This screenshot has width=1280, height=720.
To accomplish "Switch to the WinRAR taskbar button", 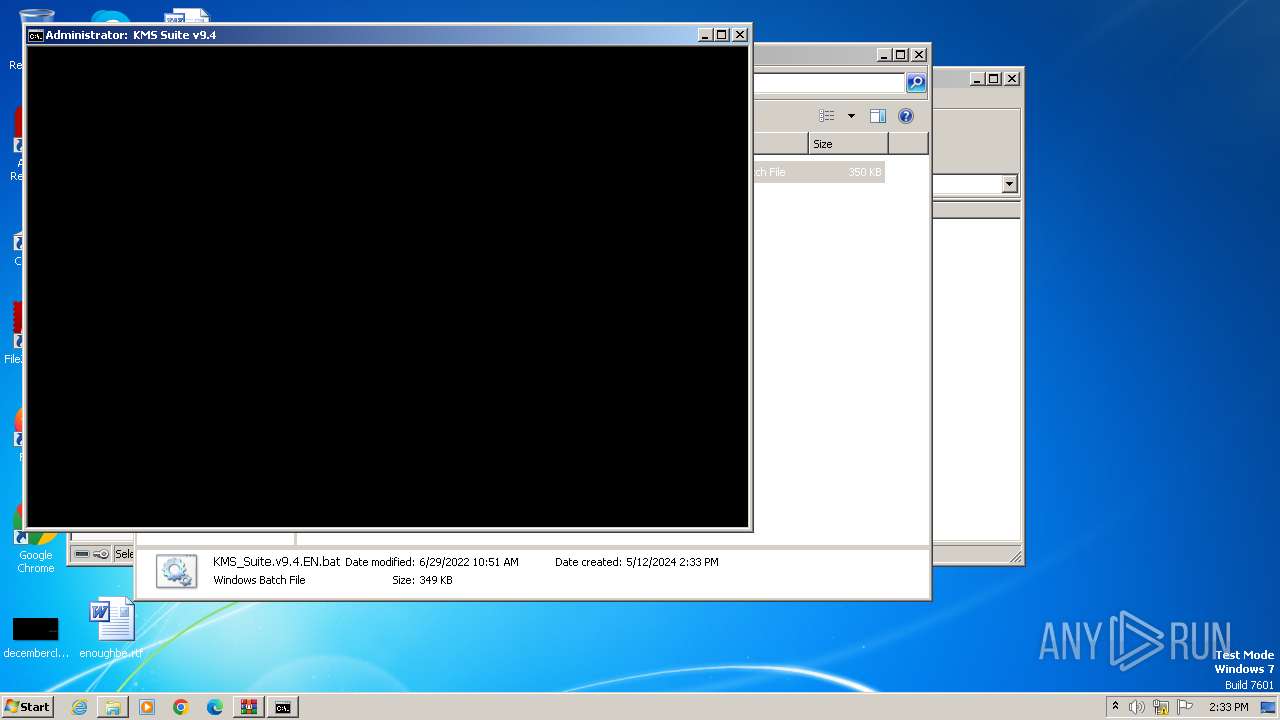I will coord(248,707).
